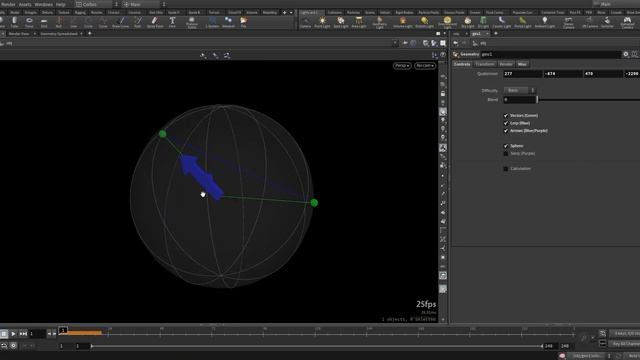The image size is (640, 360).
Task: Add a Point Light from the shelf
Action: point(322,22)
